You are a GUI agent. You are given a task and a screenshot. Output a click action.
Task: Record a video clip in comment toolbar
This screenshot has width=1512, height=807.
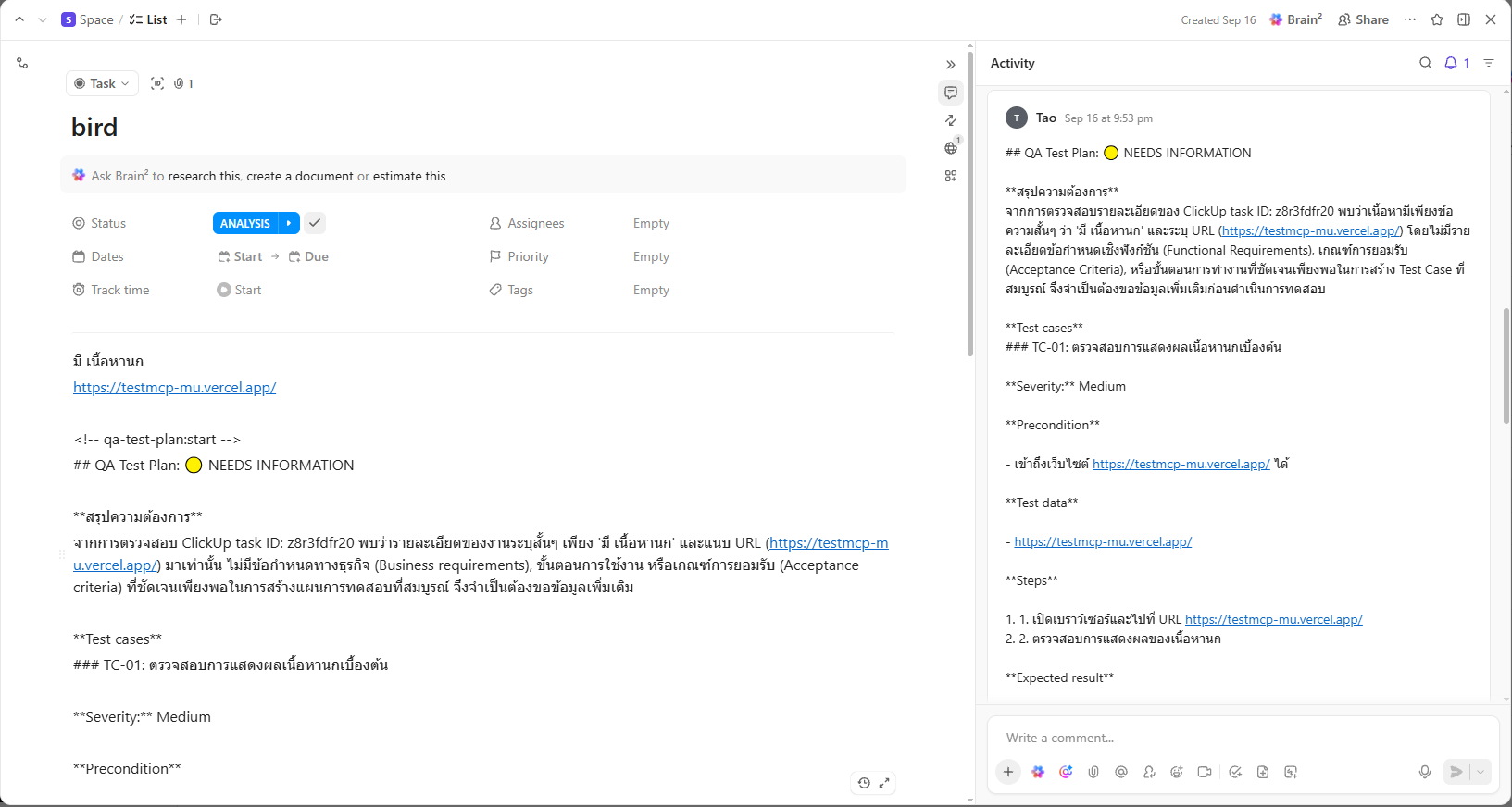coord(1205,772)
